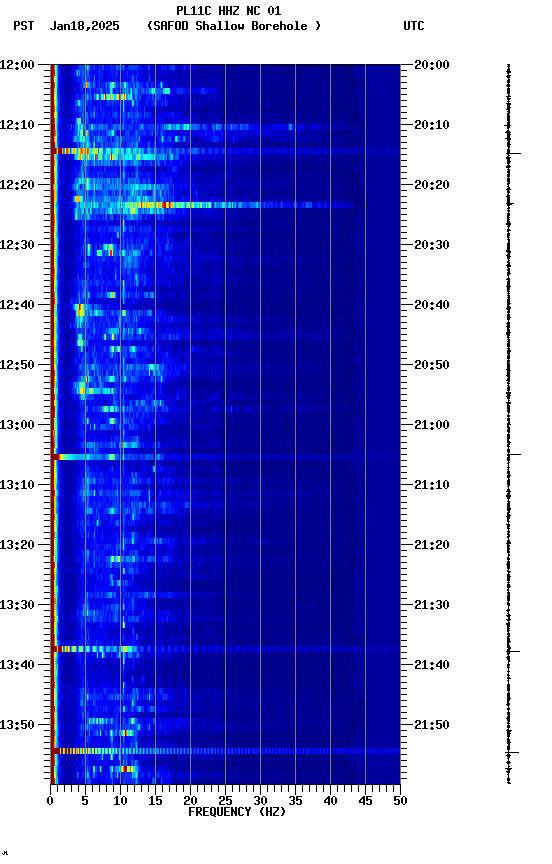Image resolution: width=552 pixels, height=864 pixels.
Task: Click the broadband event streak near 13:54
Action: 225,751
